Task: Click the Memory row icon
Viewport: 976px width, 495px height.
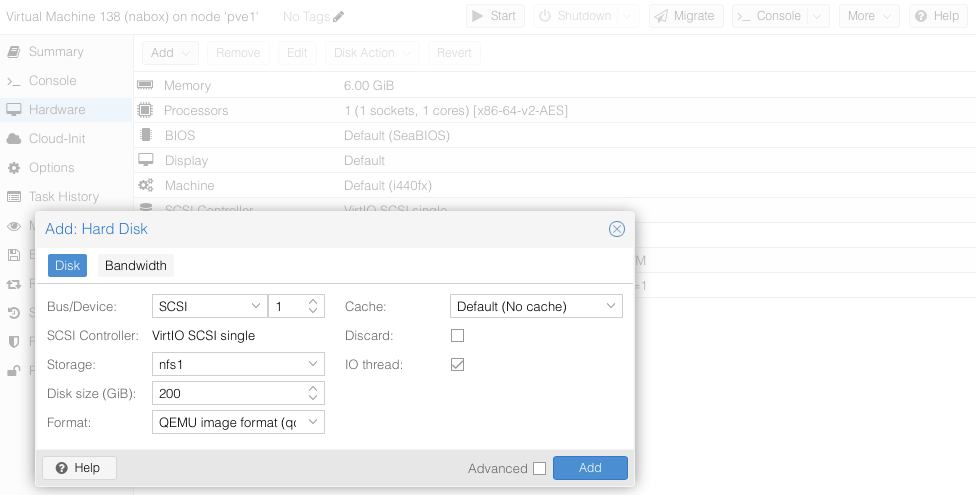Action: click(x=145, y=85)
